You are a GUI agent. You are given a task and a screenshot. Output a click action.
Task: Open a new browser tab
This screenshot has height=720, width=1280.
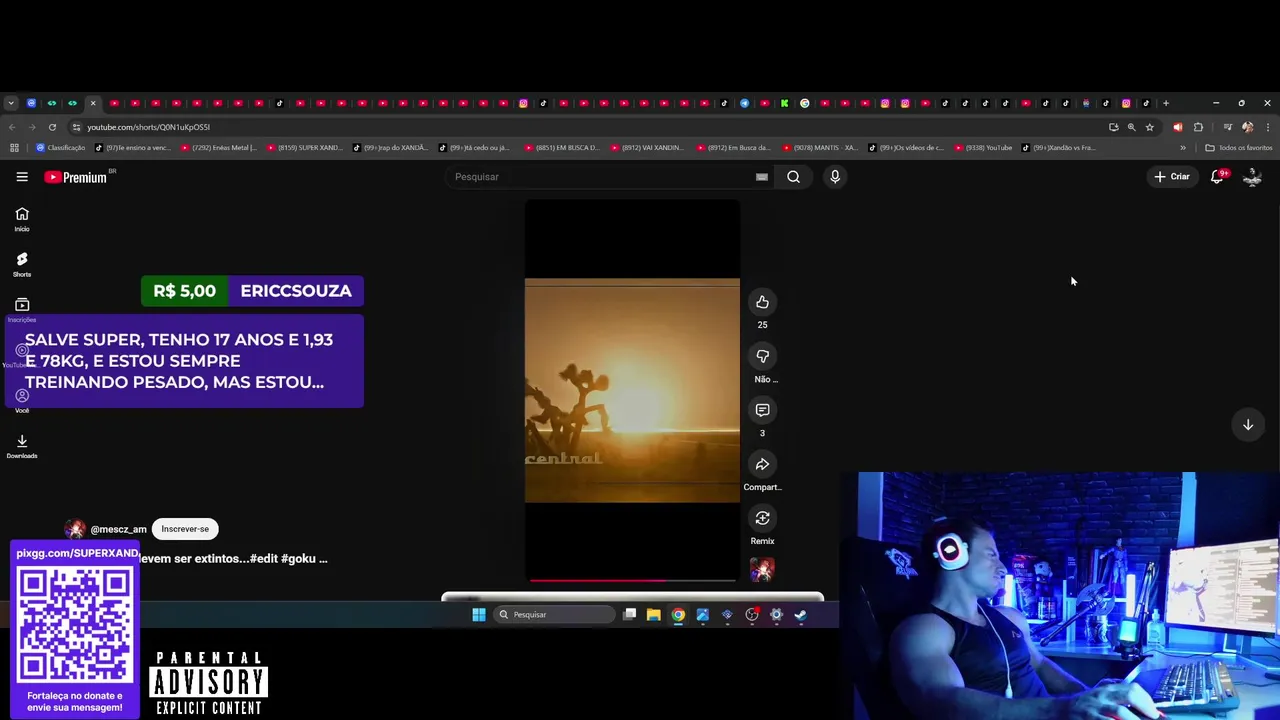(x=1166, y=103)
